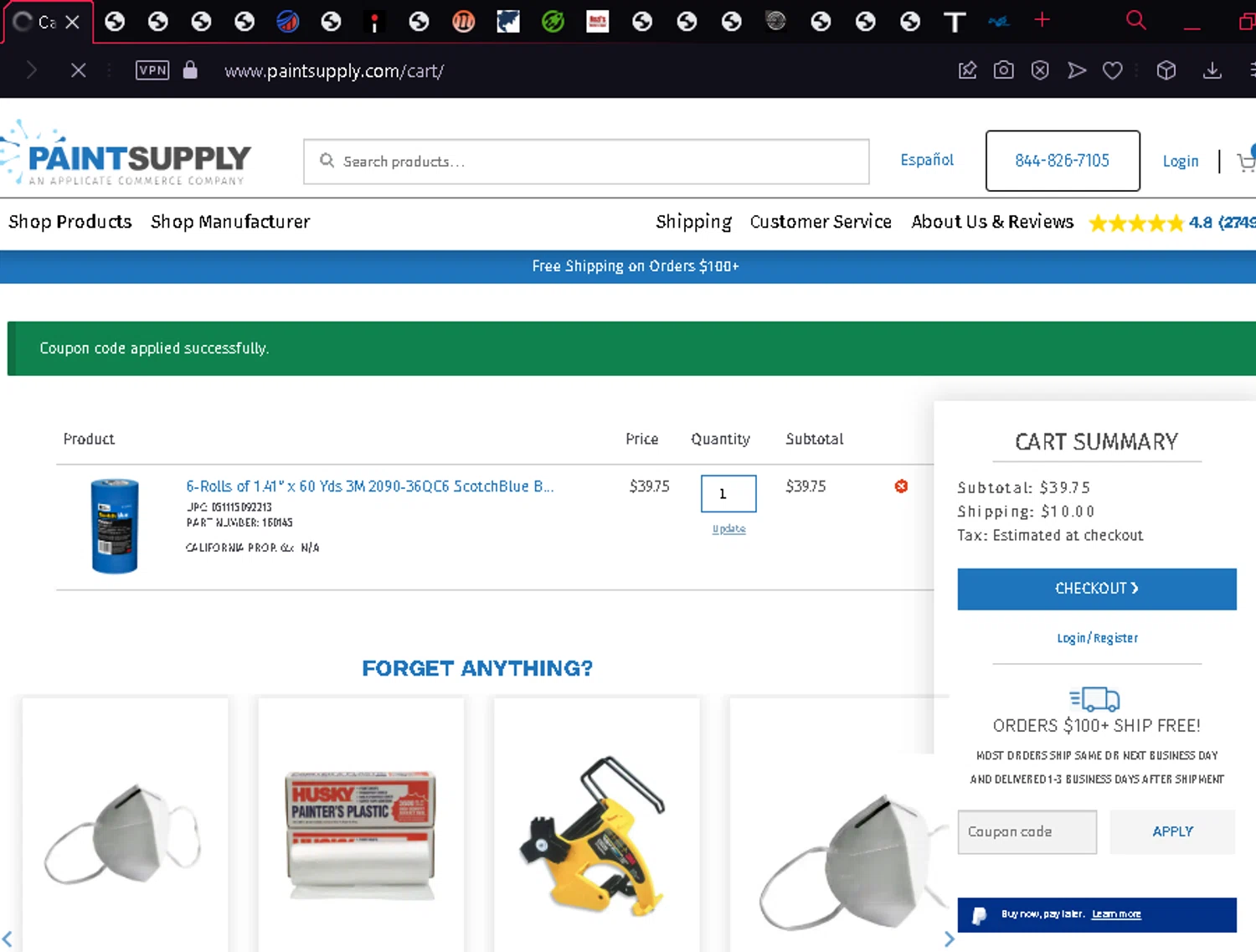
Task: Click Free Shipping on Orders $100+ banner
Action: (636, 266)
